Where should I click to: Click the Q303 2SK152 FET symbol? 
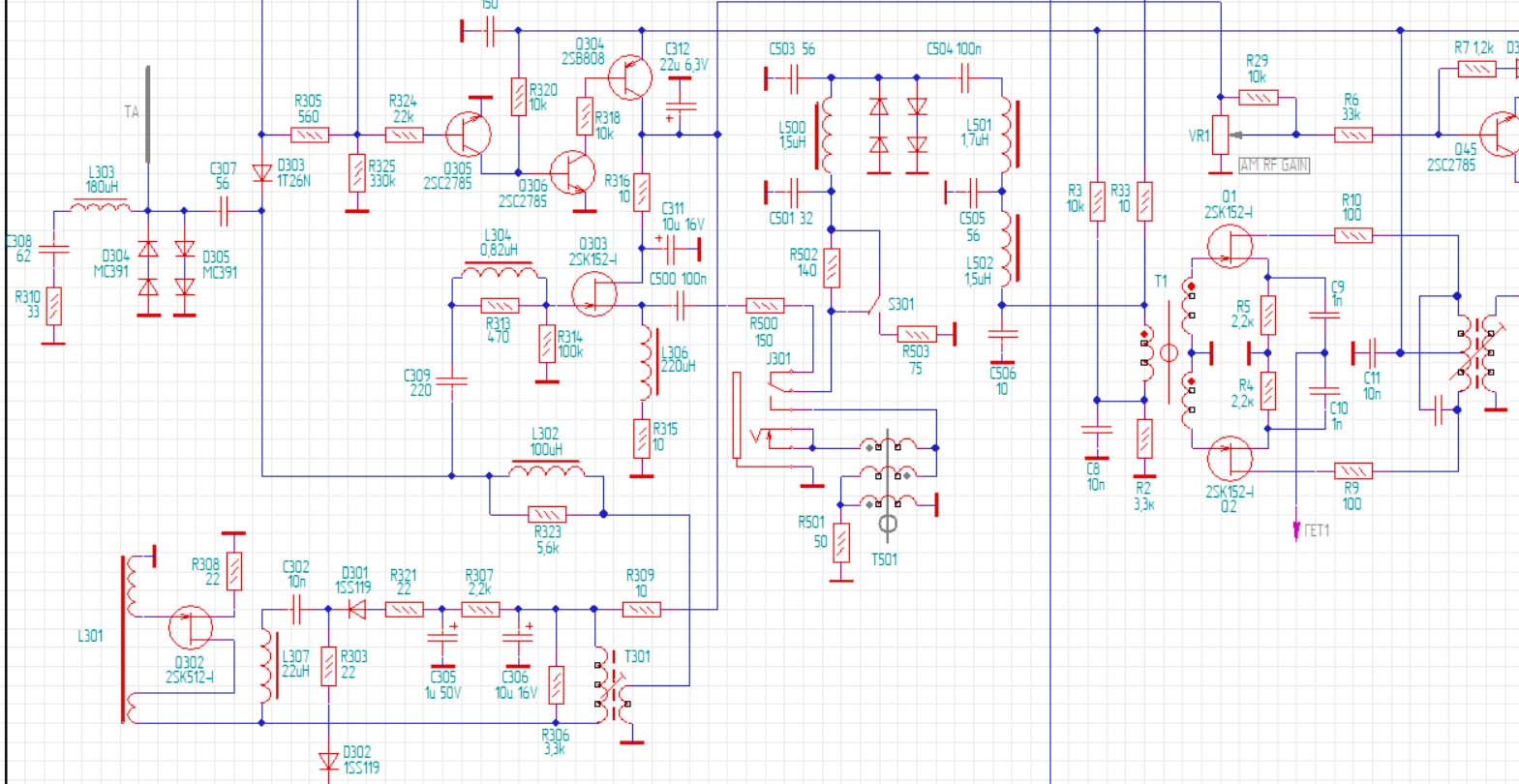coord(593,294)
